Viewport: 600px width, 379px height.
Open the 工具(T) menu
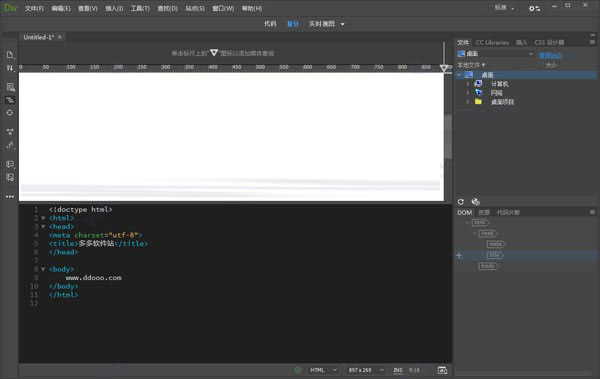pos(140,8)
